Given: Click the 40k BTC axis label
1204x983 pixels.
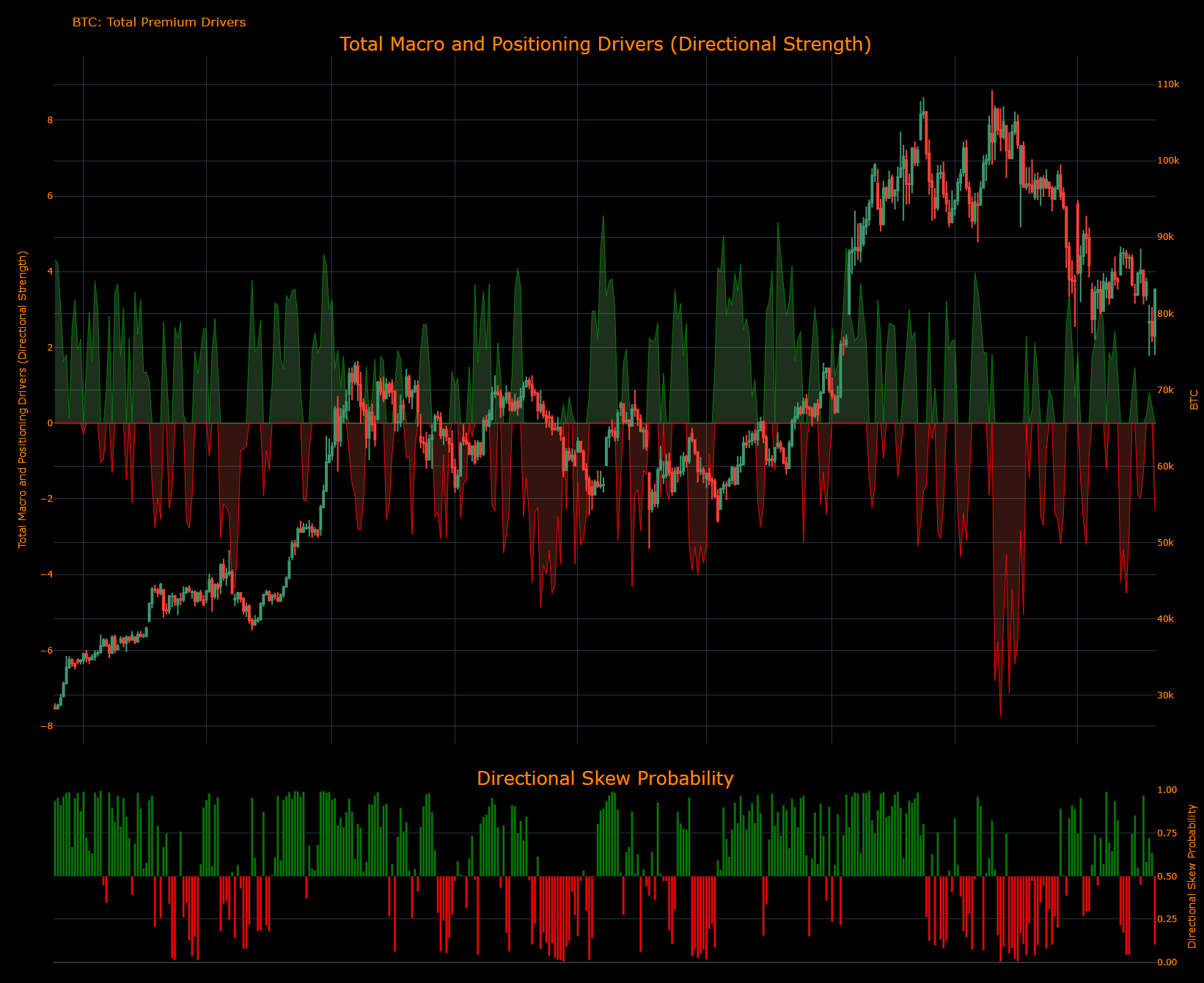Looking at the screenshot, I should (x=1166, y=619).
